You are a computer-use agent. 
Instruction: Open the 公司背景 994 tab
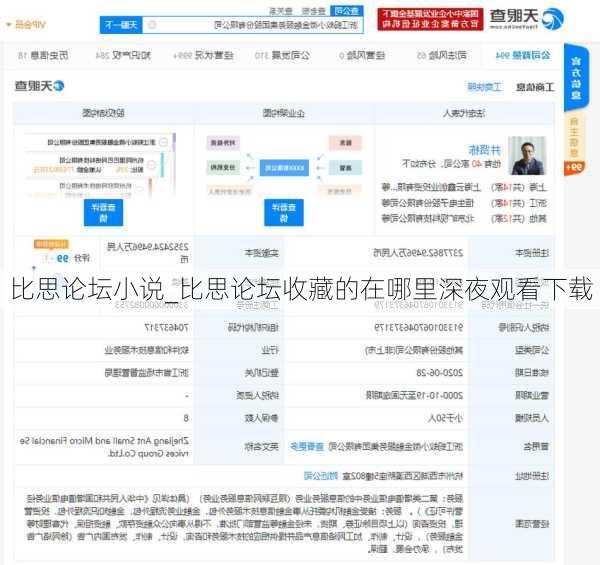coord(523,55)
